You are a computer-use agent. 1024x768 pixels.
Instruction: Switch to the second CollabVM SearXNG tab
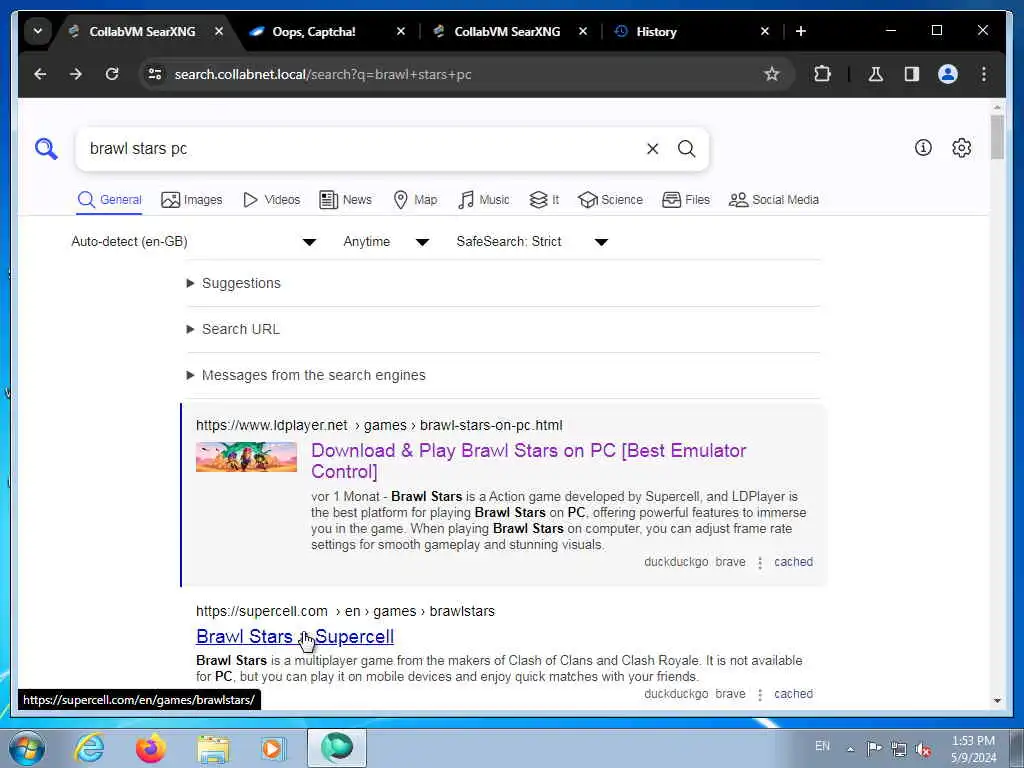pos(507,31)
